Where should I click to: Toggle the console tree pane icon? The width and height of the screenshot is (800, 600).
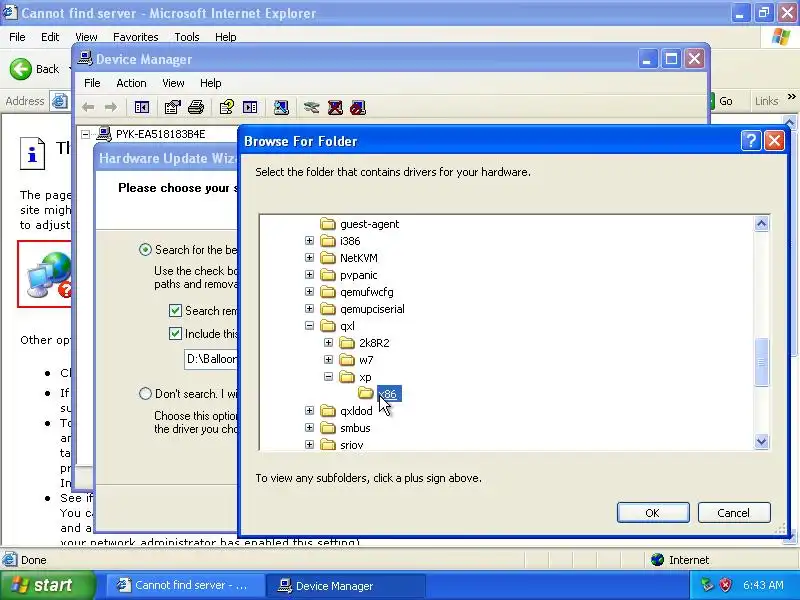[x=141, y=107]
